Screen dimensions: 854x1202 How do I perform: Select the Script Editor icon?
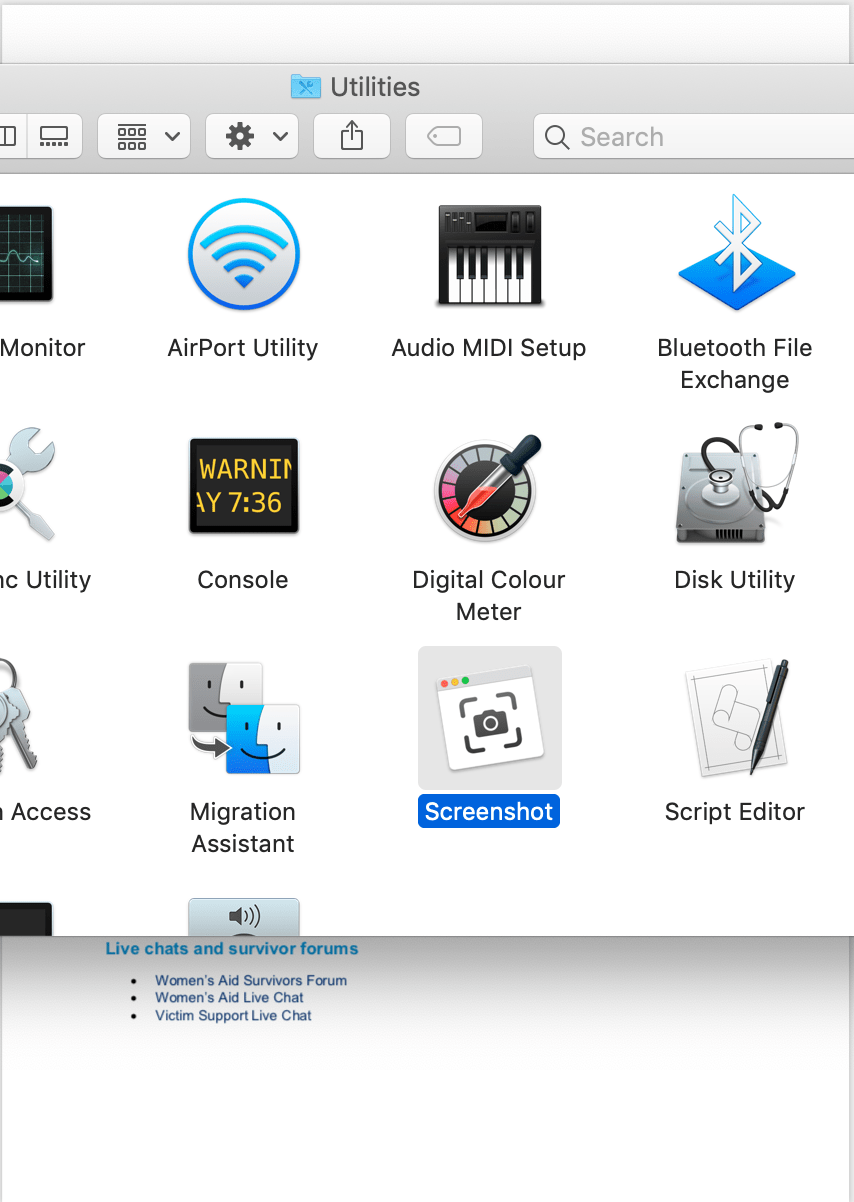click(737, 716)
